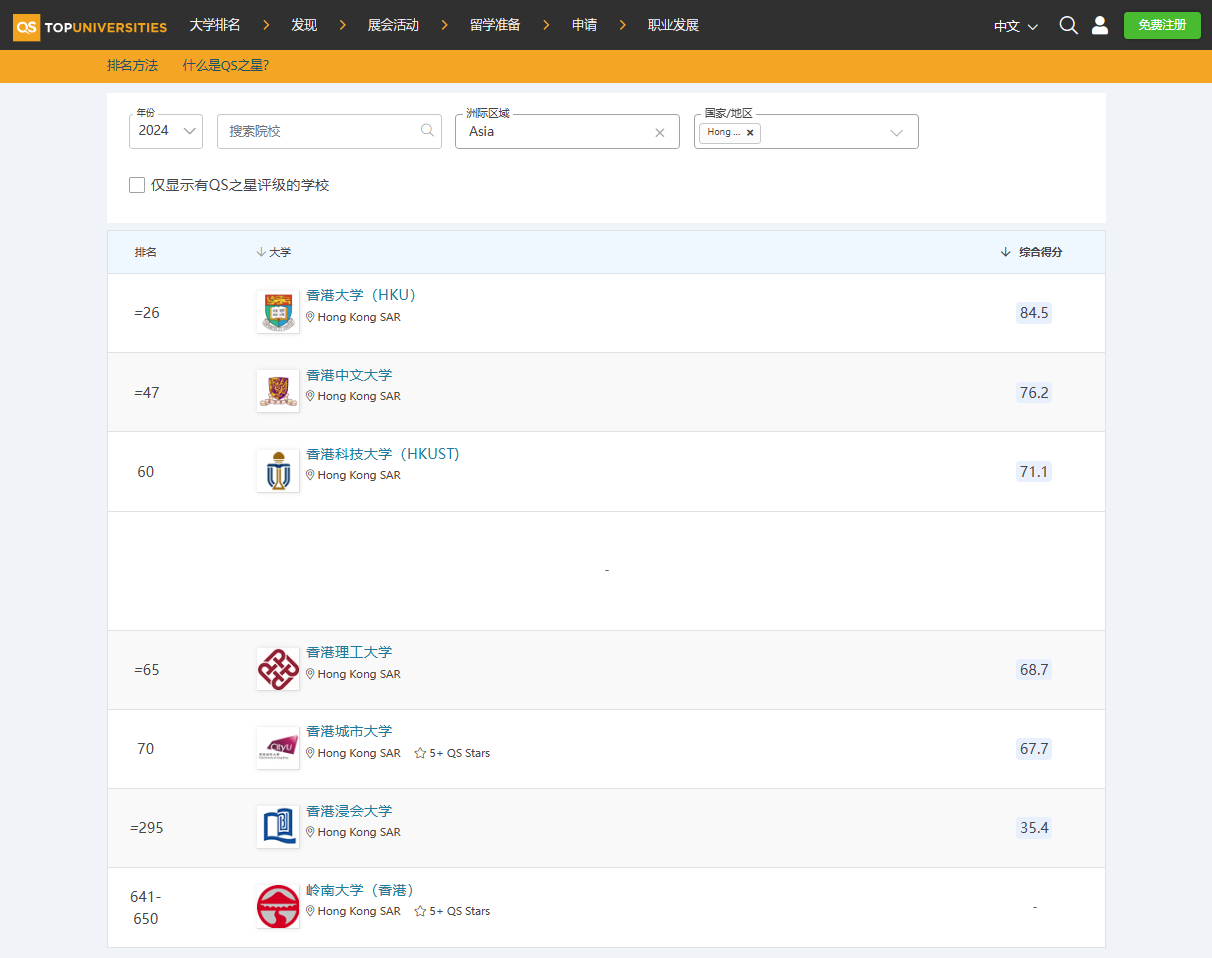Click the =295 rank value
The width and height of the screenshot is (1212, 958).
(147, 828)
